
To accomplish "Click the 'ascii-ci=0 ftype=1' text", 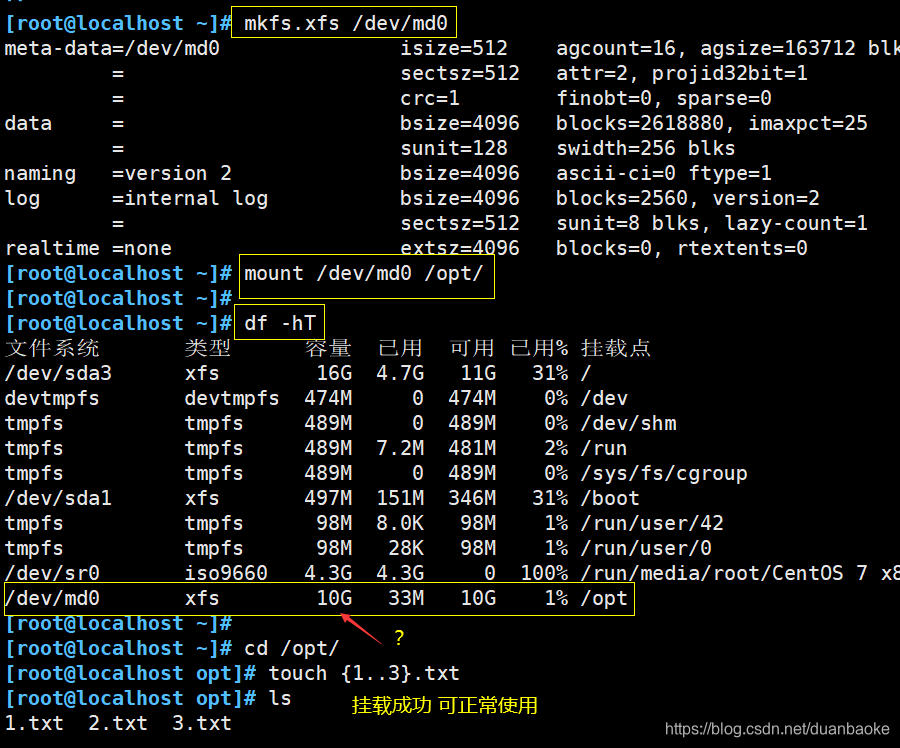I will click(x=664, y=173).
